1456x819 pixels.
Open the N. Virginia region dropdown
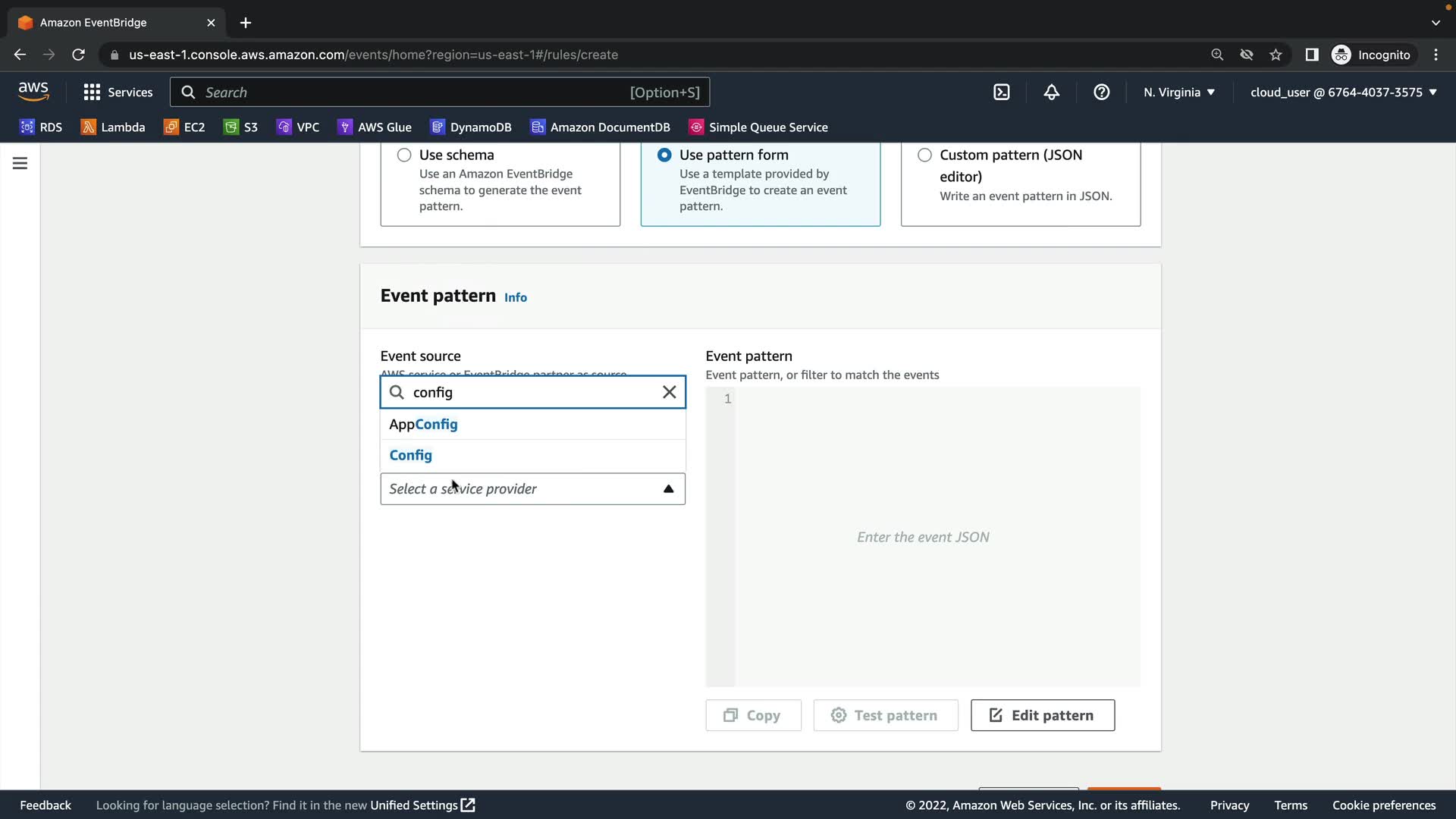click(1179, 92)
